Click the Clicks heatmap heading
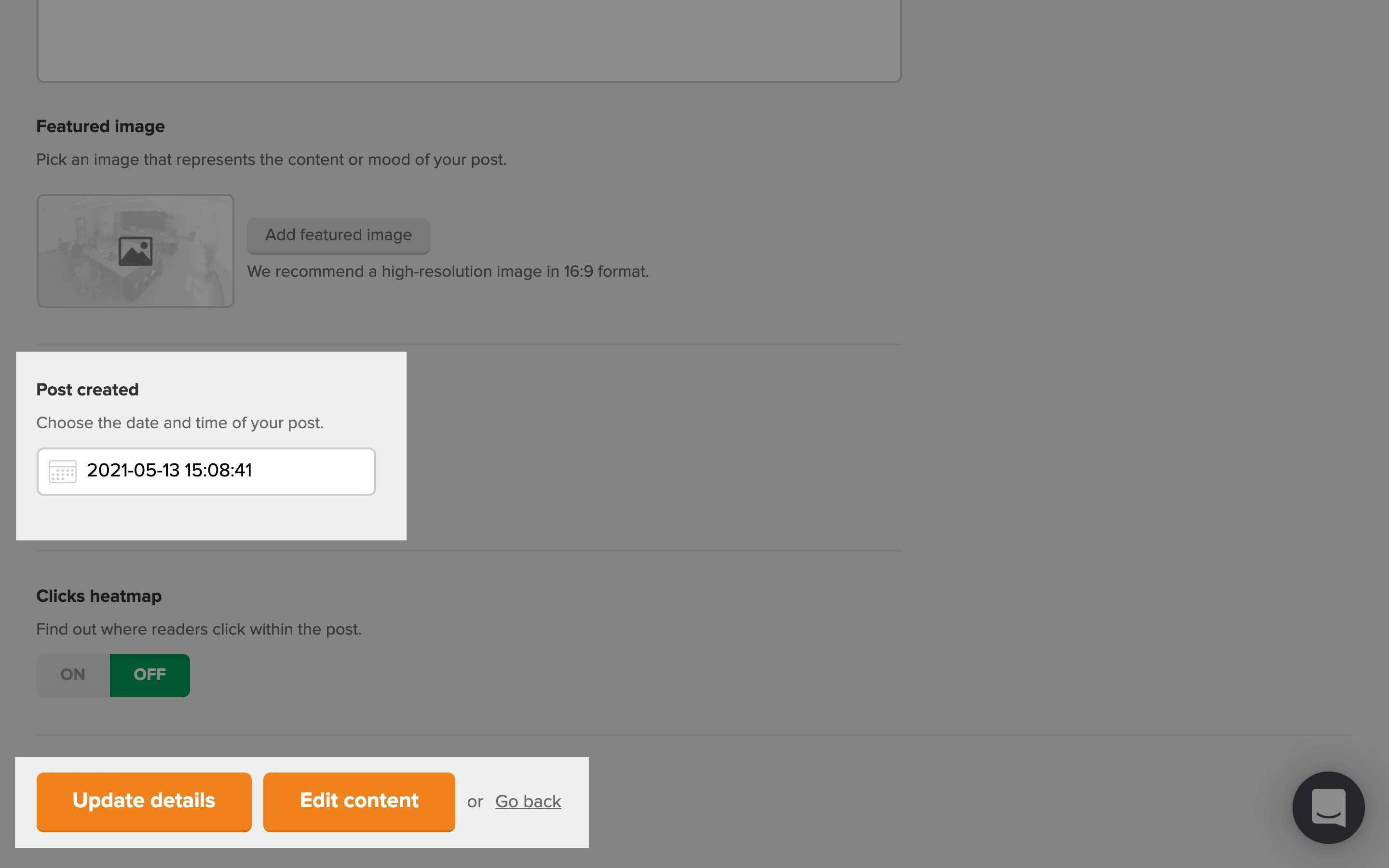1389x868 pixels. (99, 596)
